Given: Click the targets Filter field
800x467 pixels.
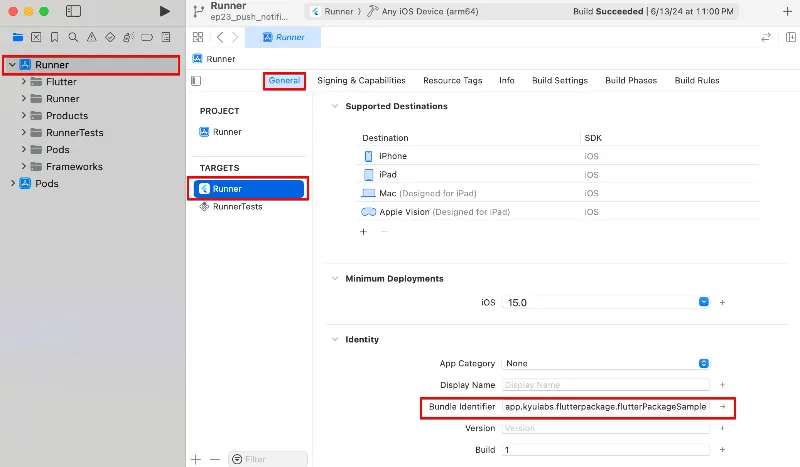Looking at the screenshot, I should (268, 459).
